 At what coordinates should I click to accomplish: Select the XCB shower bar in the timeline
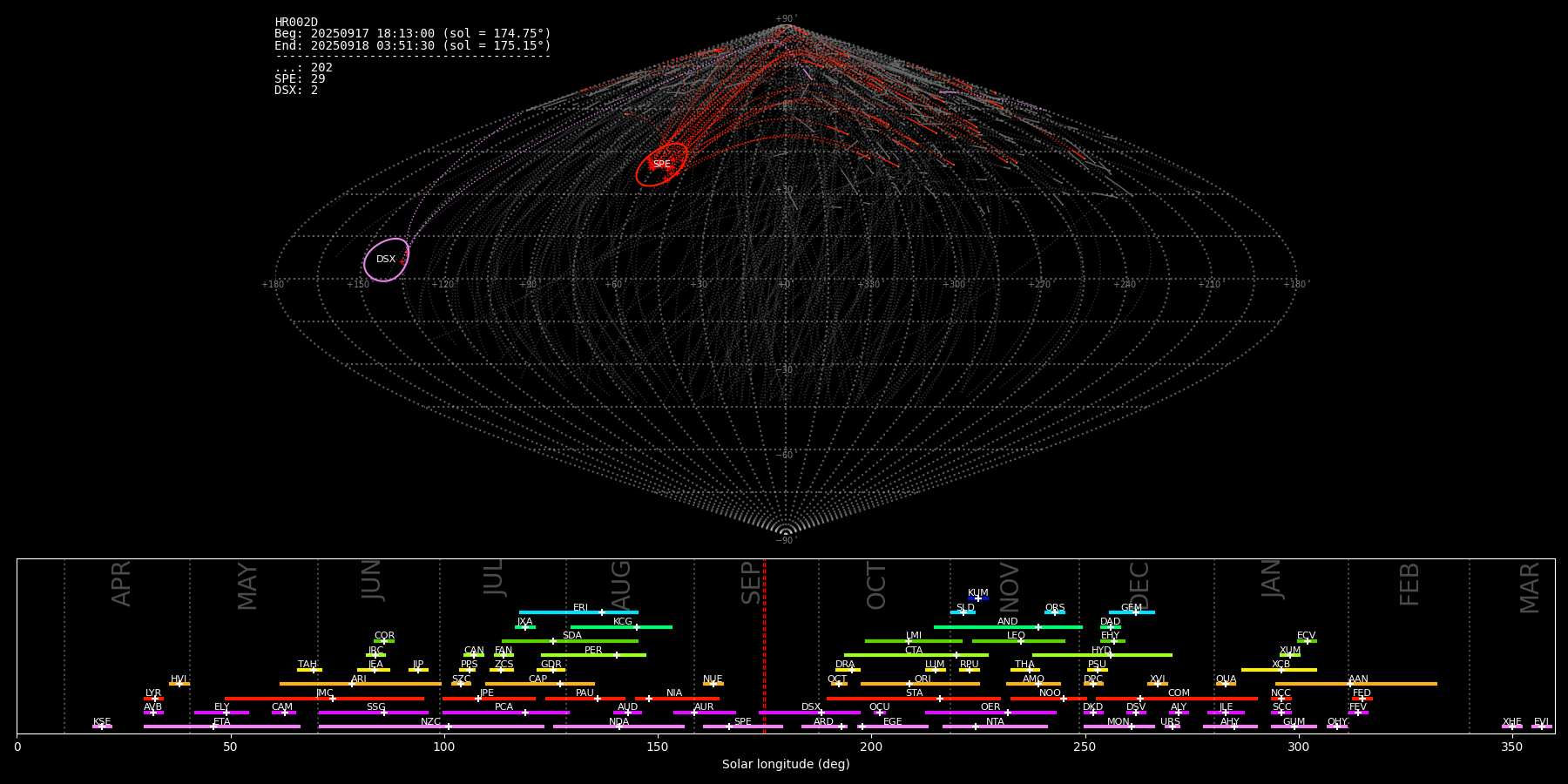(1279, 670)
